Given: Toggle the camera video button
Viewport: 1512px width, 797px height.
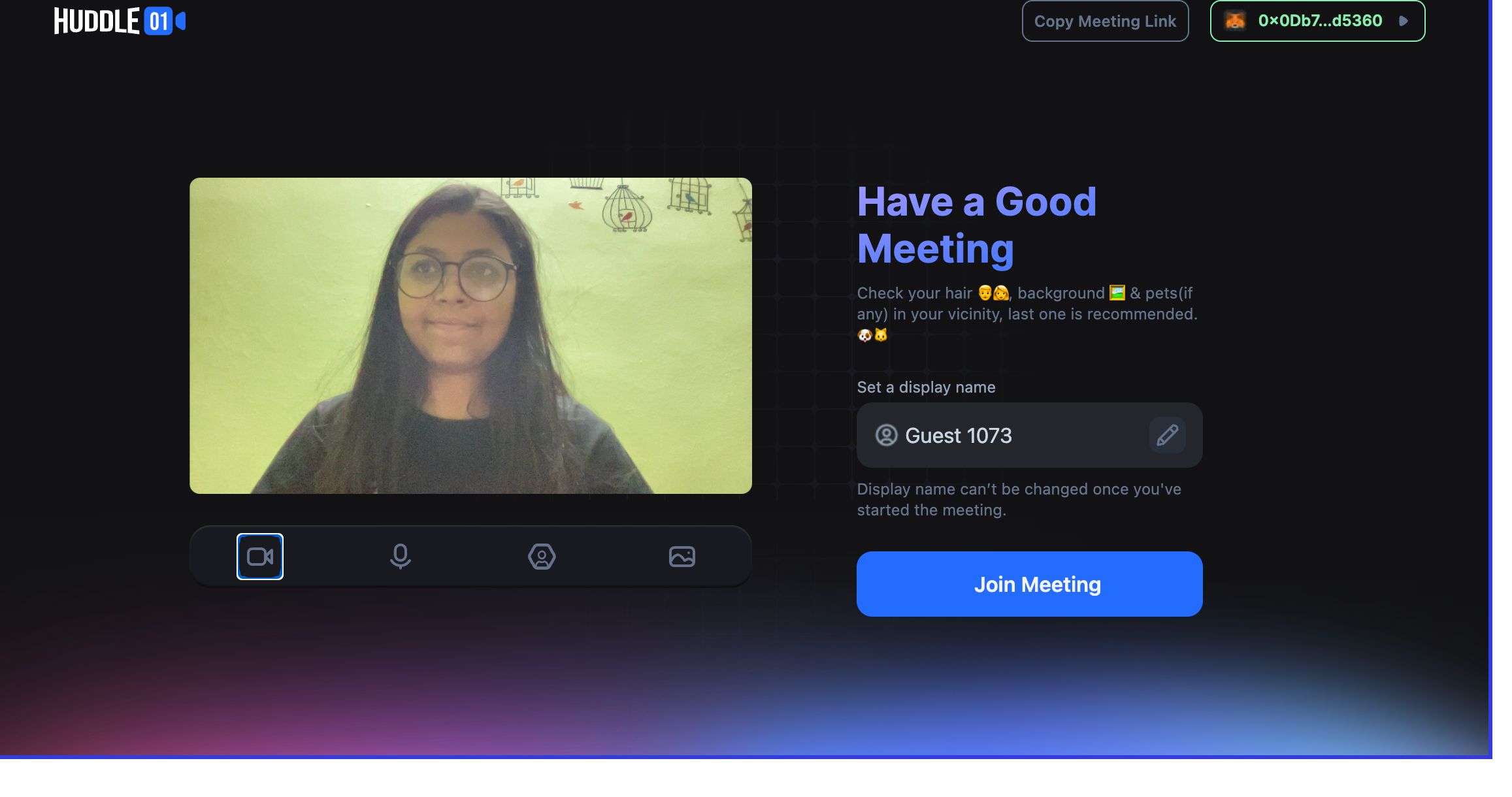Looking at the screenshot, I should (260, 557).
